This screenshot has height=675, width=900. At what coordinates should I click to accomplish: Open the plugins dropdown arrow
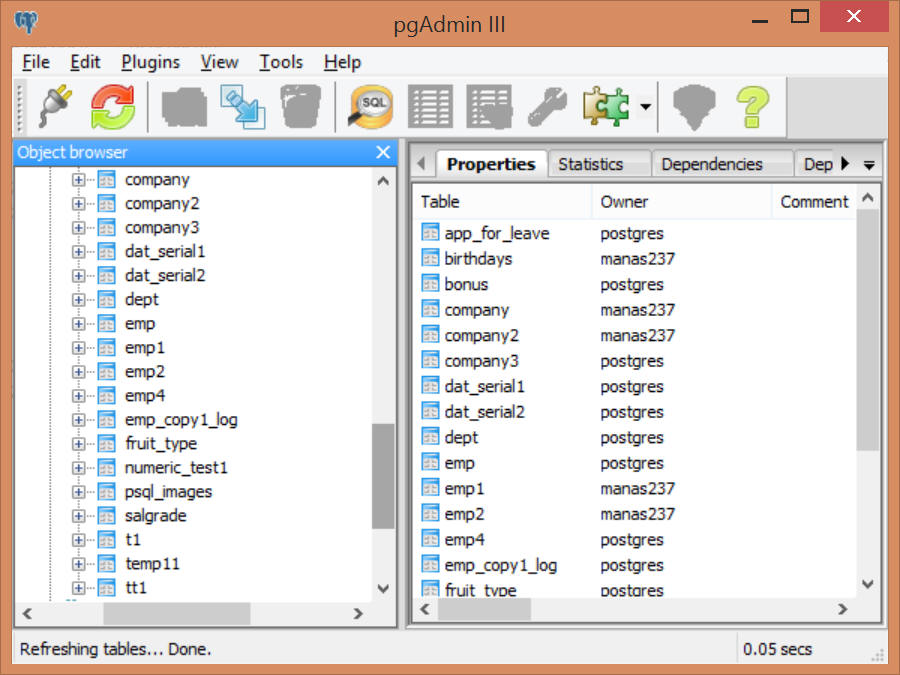[x=646, y=106]
